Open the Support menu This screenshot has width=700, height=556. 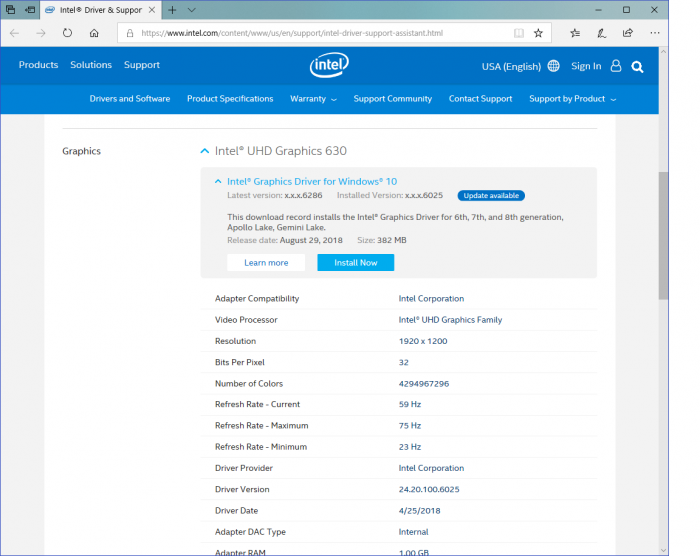pos(142,65)
